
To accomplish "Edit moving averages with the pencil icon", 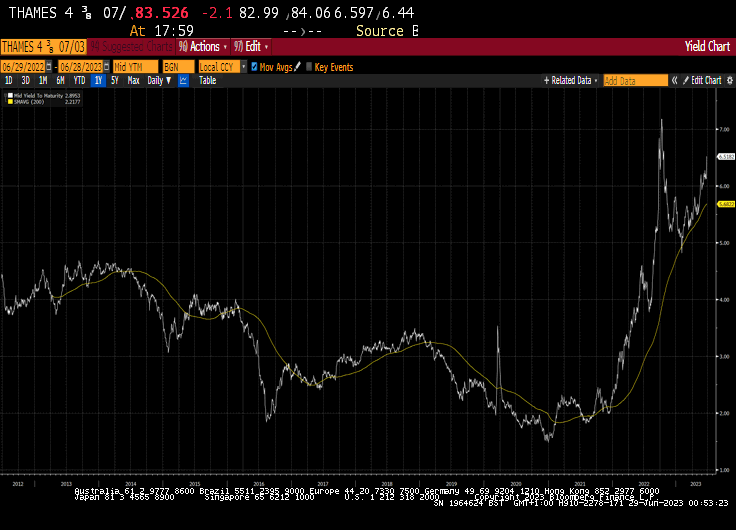I will [x=297, y=67].
